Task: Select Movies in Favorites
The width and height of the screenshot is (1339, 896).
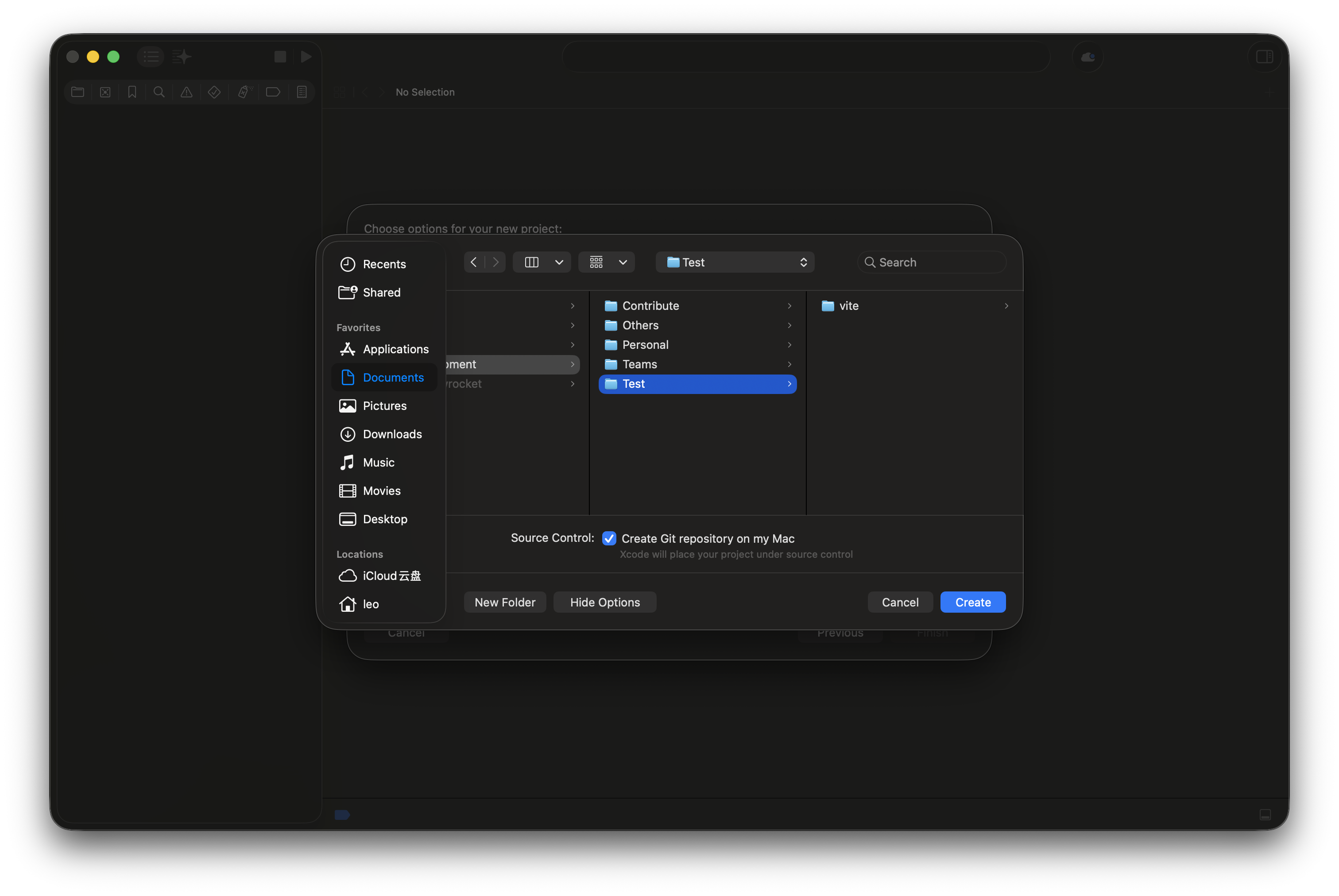Action: click(384, 490)
